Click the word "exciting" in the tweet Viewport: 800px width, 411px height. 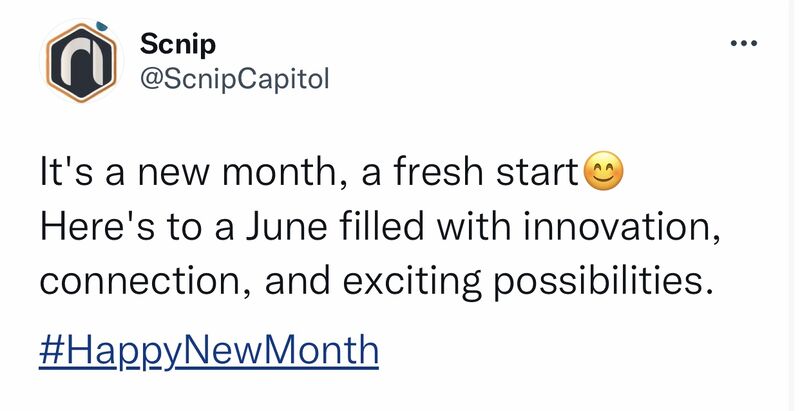point(411,281)
